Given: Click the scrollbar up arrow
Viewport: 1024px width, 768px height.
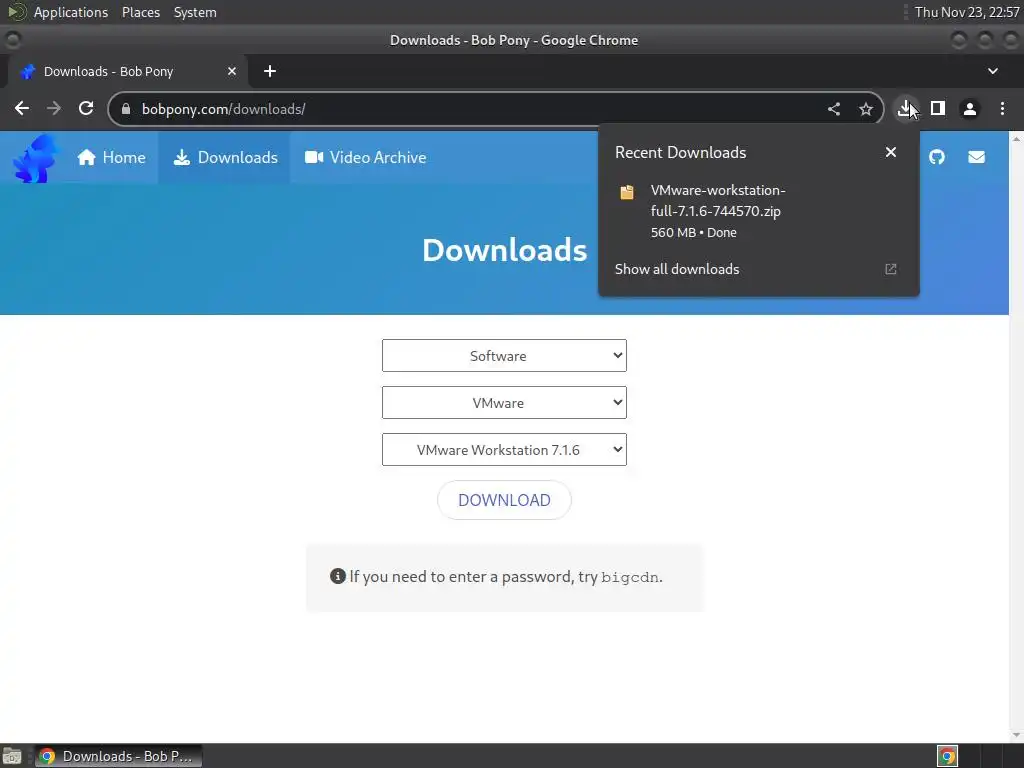Looking at the screenshot, I should click(1016, 138).
